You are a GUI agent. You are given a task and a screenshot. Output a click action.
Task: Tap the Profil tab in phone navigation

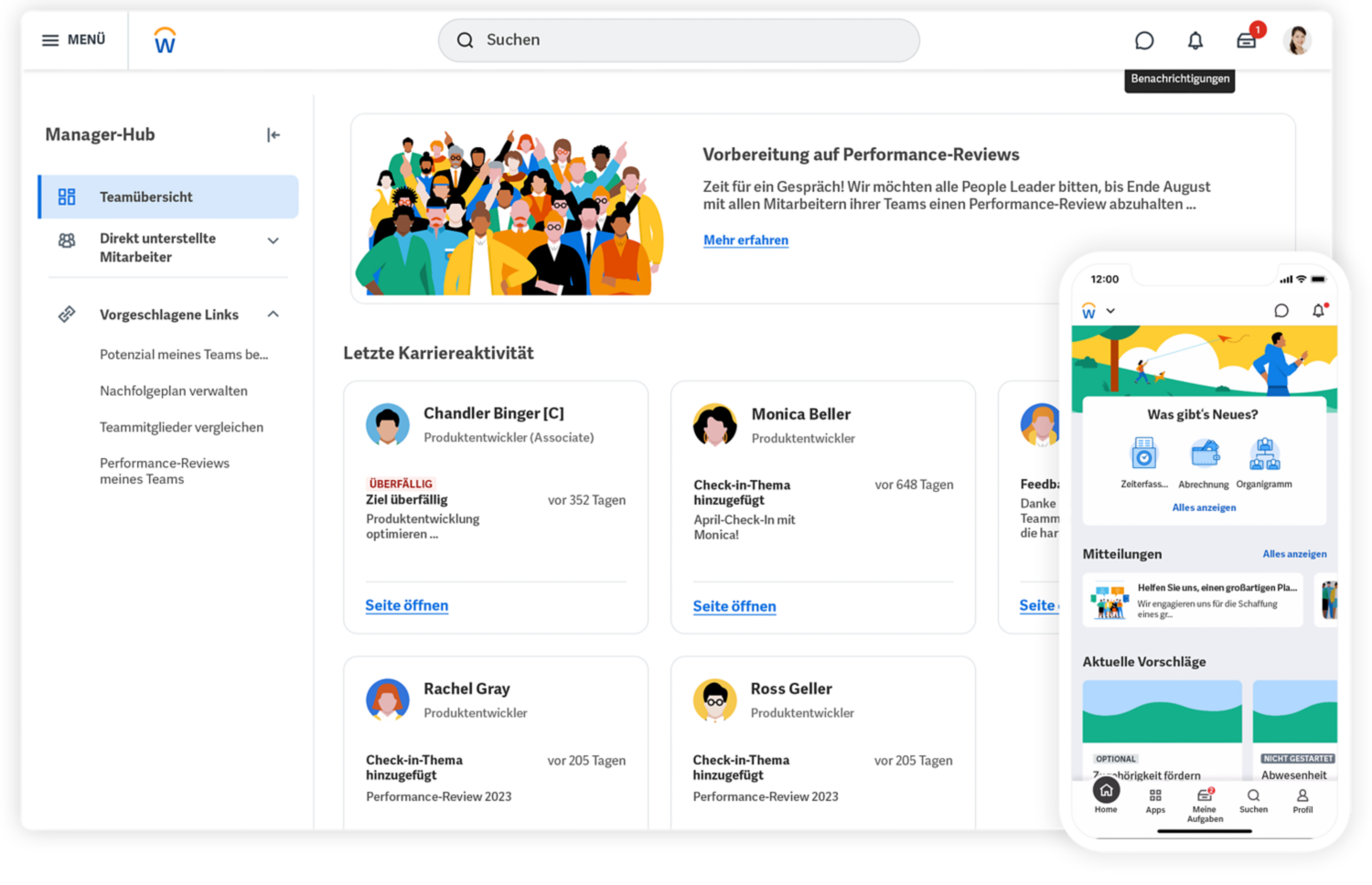[x=1302, y=801]
